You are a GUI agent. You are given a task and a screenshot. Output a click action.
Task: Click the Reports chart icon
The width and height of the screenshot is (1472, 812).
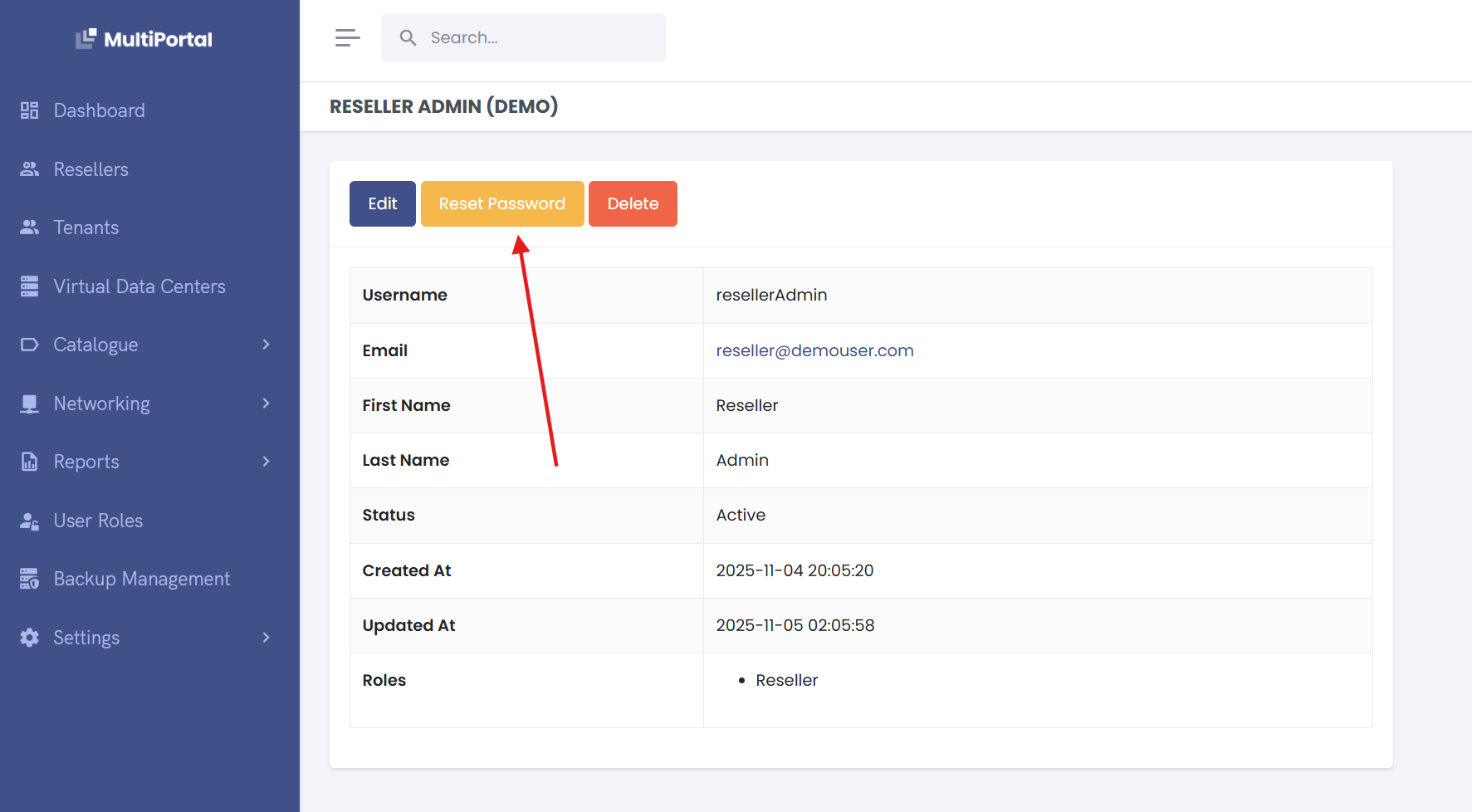30,462
